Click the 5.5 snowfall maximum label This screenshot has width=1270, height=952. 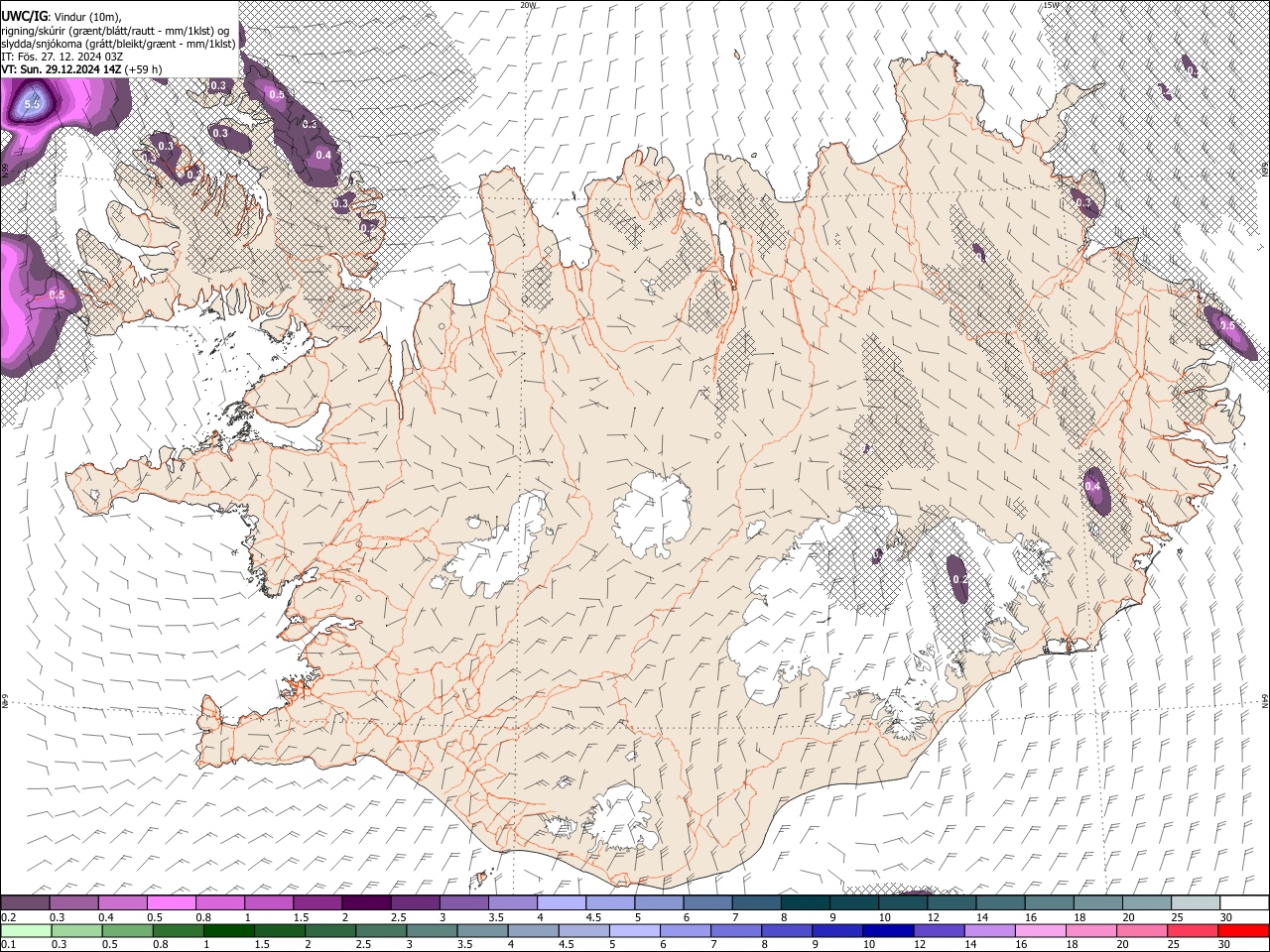(x=32, y=103)
